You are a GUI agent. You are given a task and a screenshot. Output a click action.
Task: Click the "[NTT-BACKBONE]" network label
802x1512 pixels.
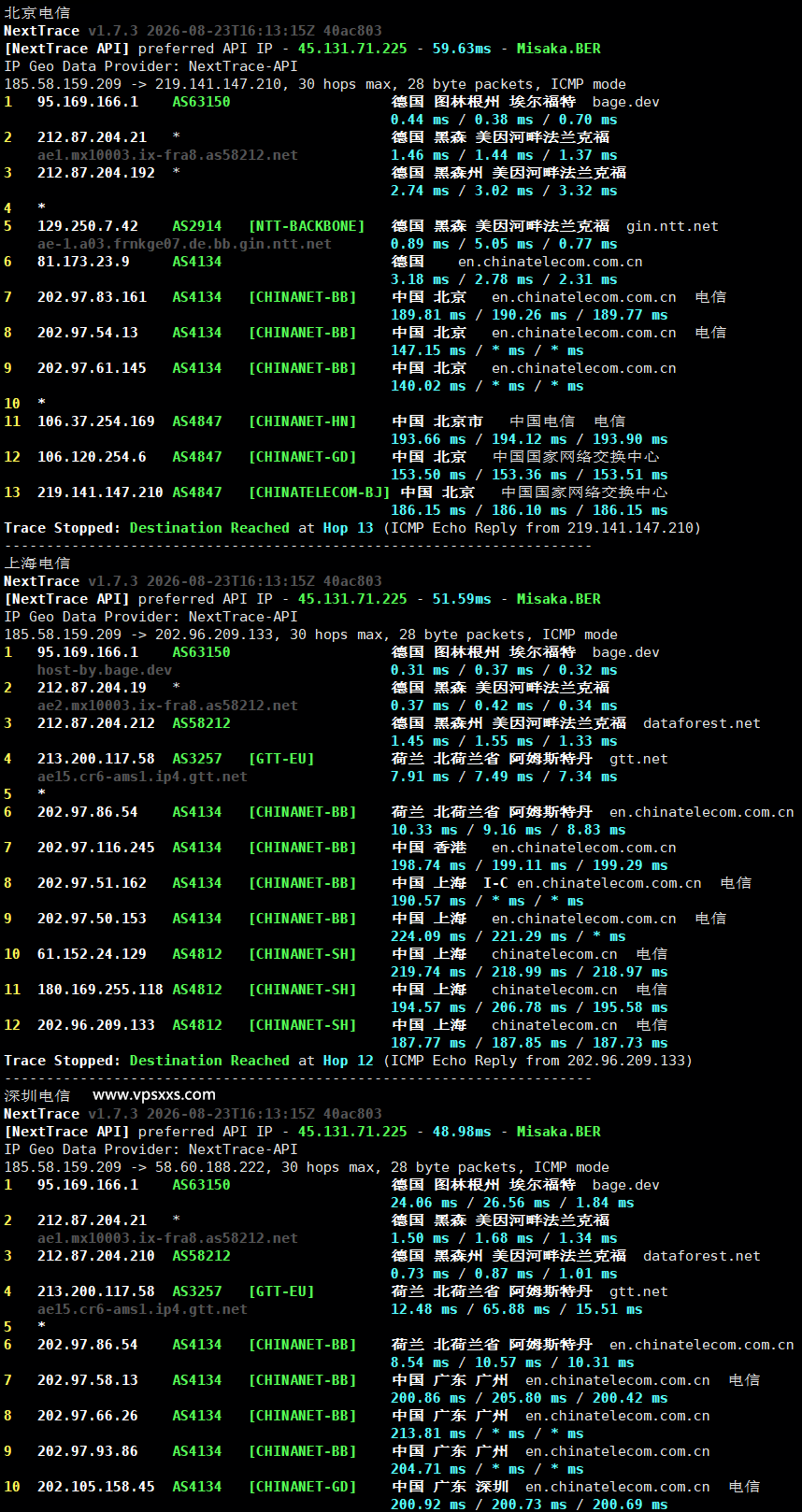click(307, 226)
